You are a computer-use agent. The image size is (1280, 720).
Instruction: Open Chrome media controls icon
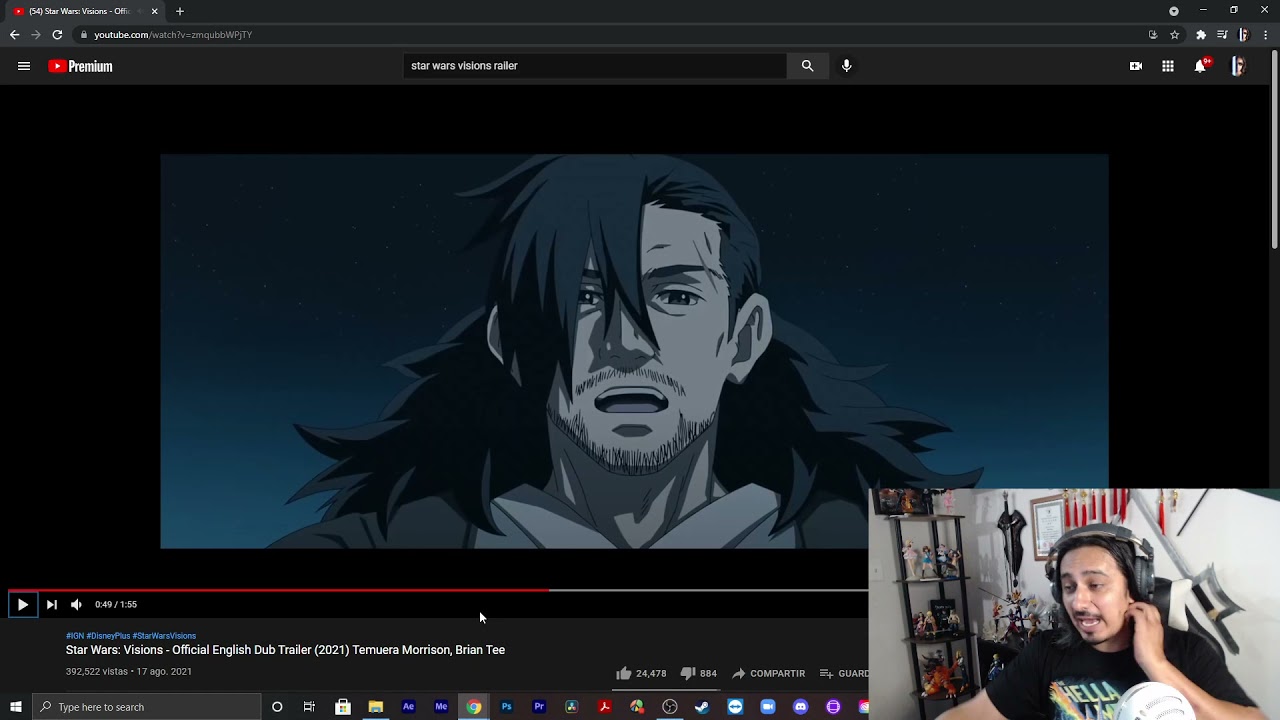[1222, 34]
